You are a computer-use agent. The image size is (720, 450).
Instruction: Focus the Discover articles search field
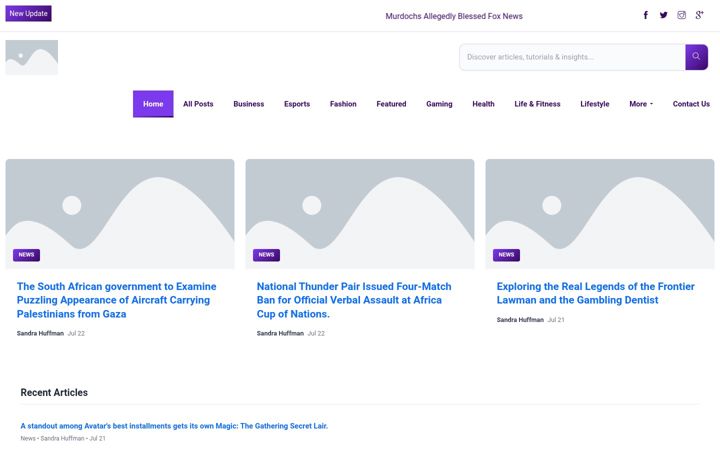point(572,57)
